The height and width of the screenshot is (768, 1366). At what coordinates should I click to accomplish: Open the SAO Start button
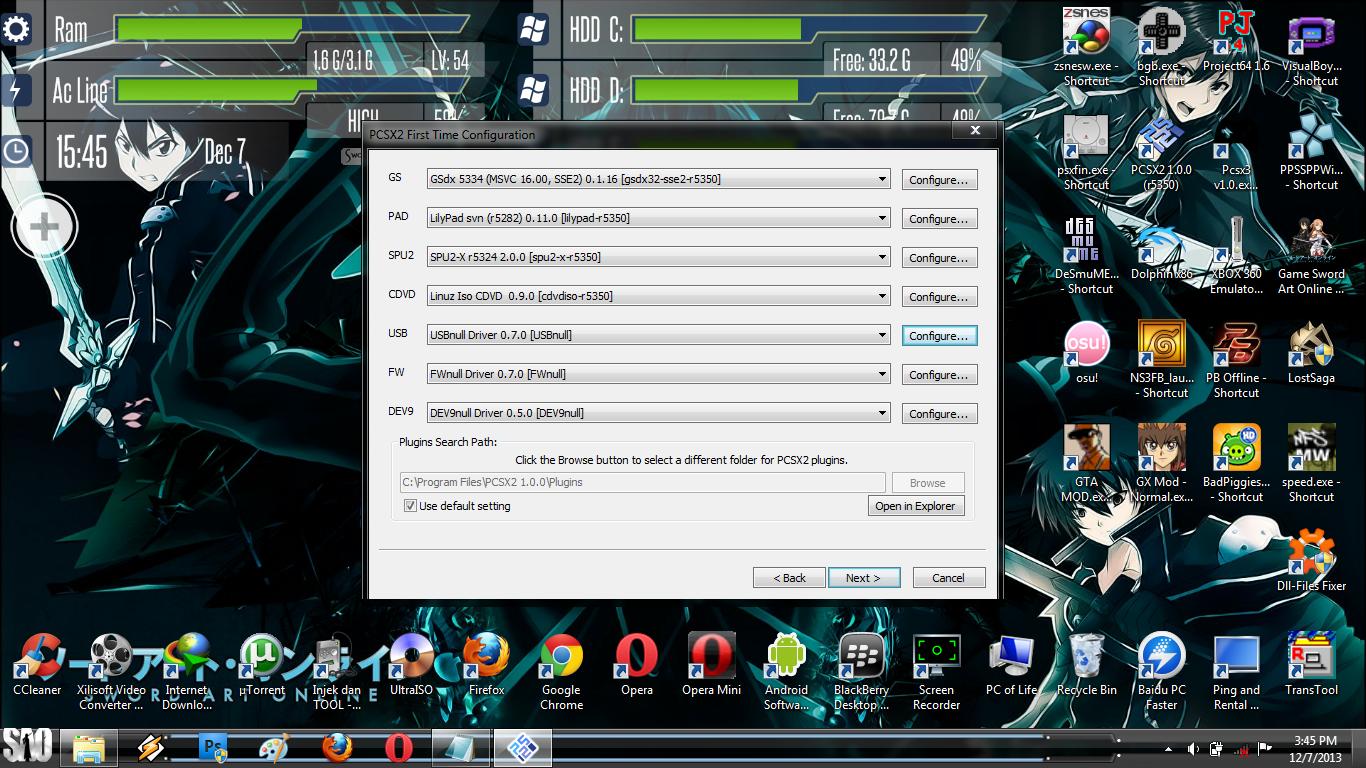27,747
